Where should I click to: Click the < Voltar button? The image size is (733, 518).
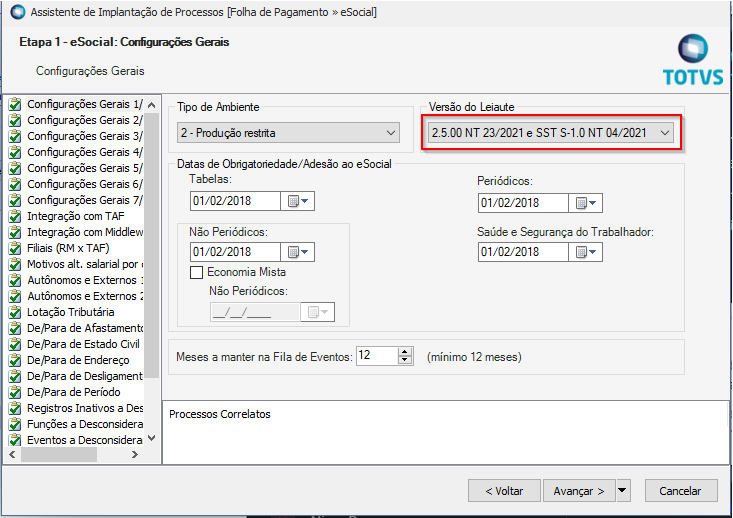tap(504, 490)
